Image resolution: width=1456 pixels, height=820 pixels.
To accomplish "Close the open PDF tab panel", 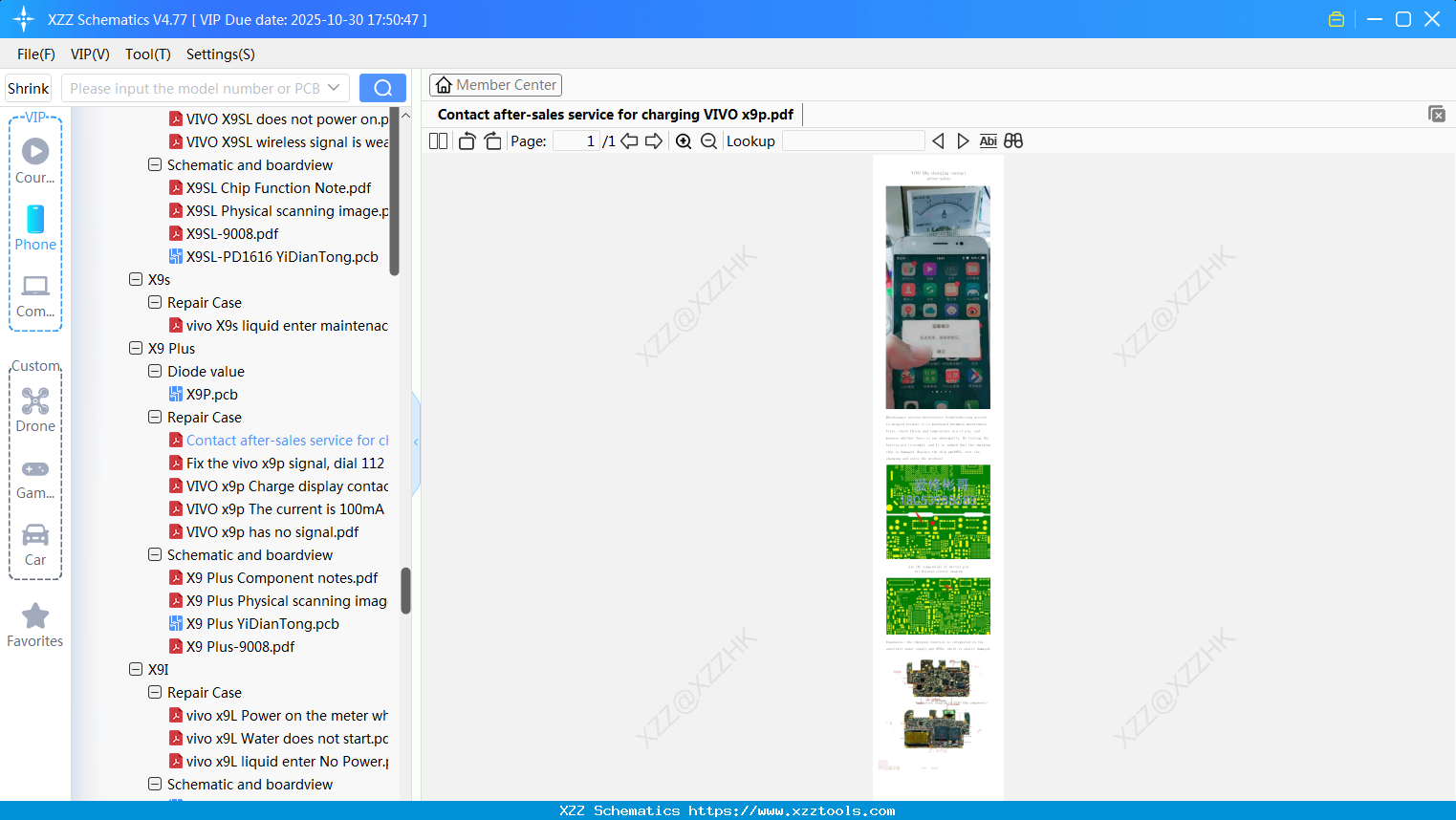I will tap(1436, 114).
